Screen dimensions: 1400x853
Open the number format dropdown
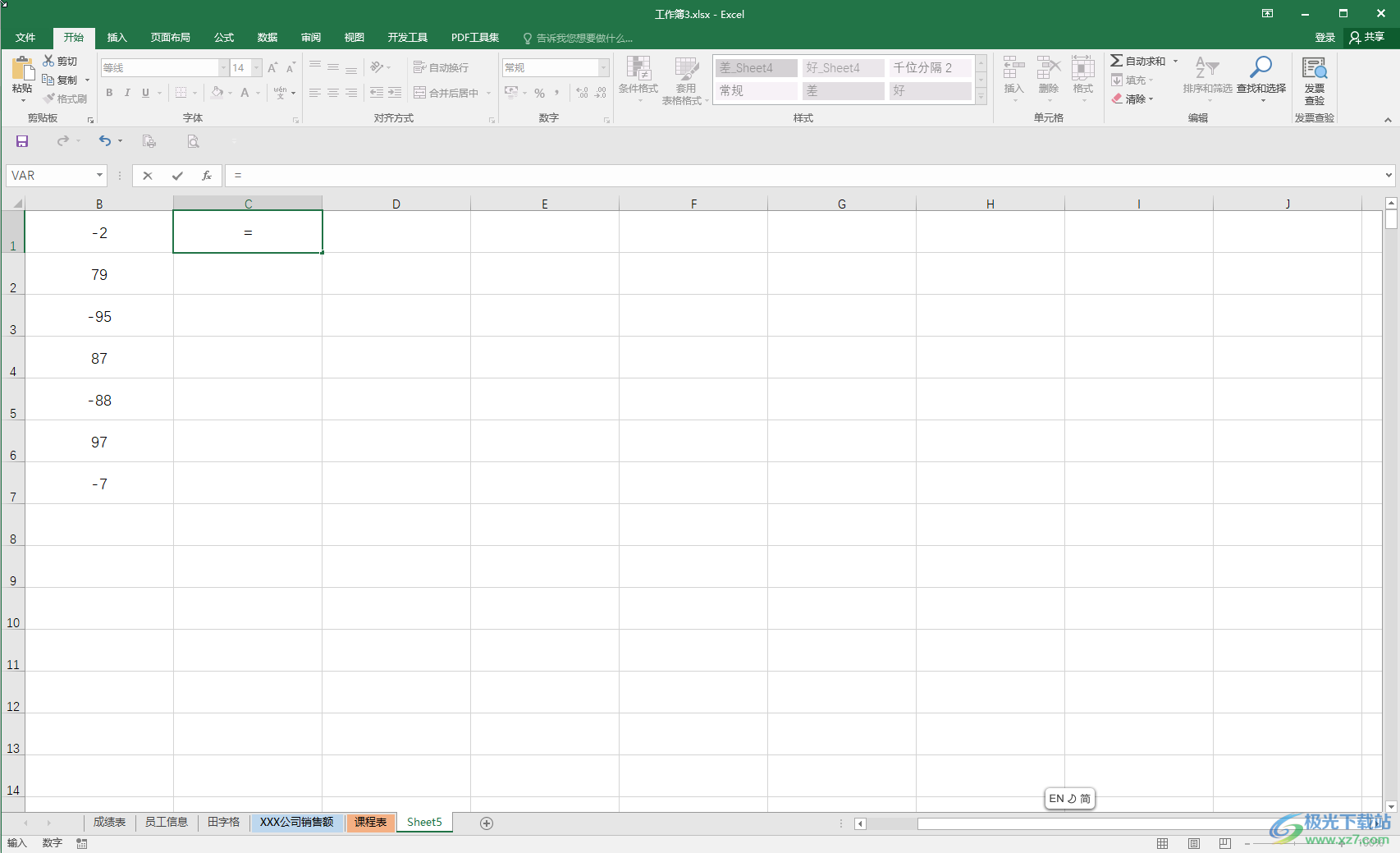tap(604, 68)
